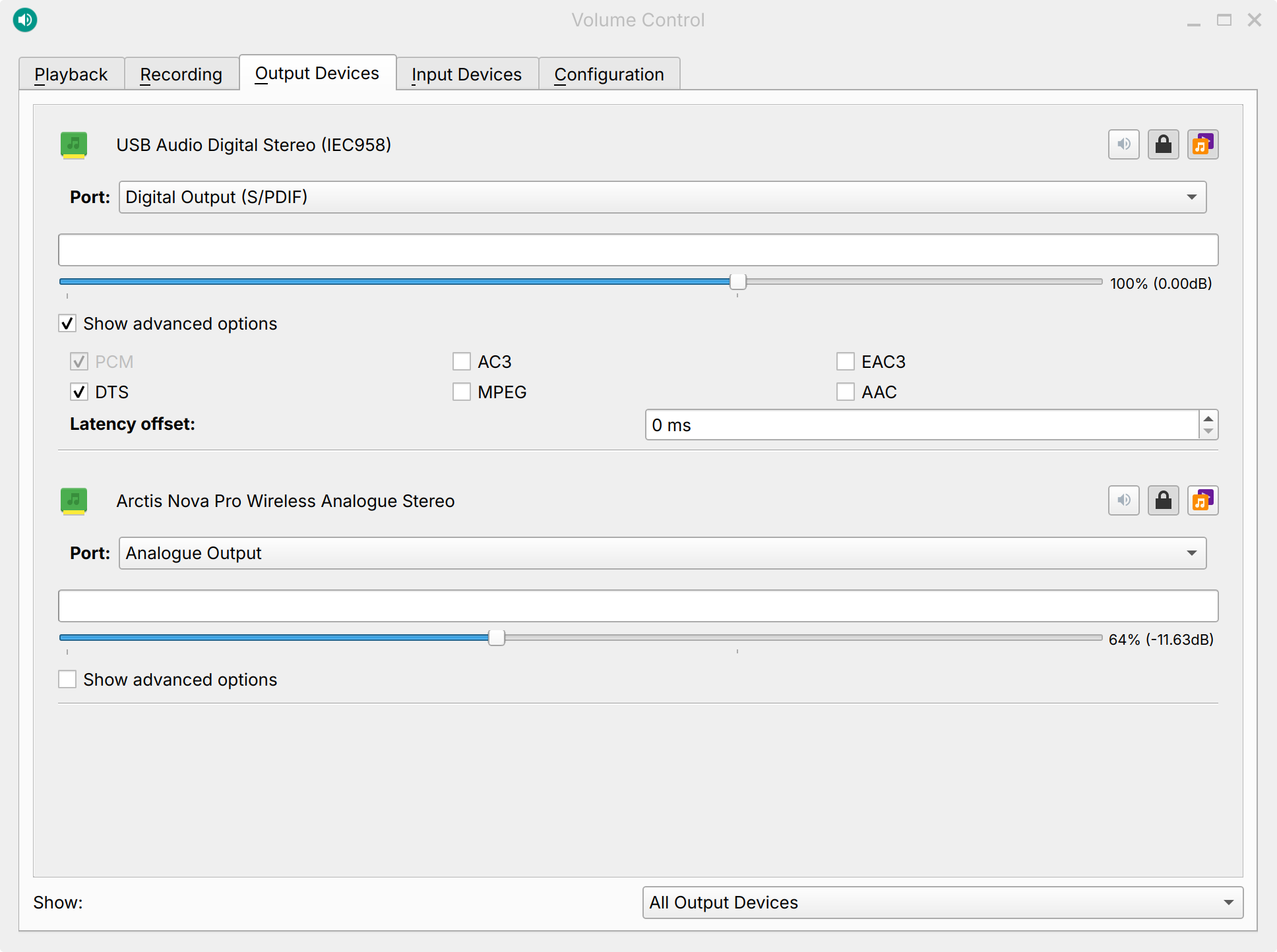The image size is (1277, 952).
Task: Mute the Arctis Nova Pro Wireless output
Action: (x=1124, y=500)
